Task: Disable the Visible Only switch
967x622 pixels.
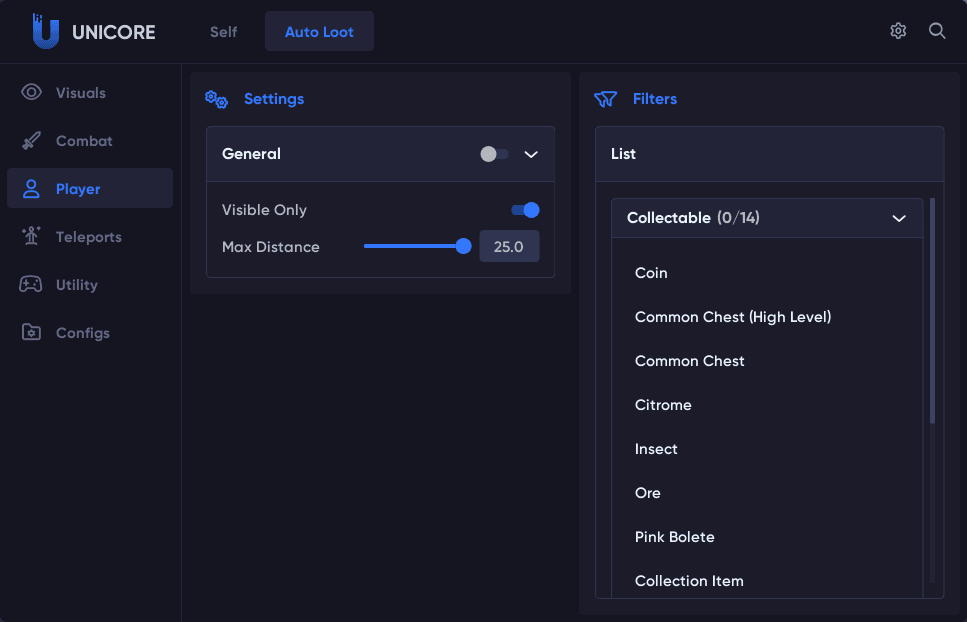Action: coord(525,210)
